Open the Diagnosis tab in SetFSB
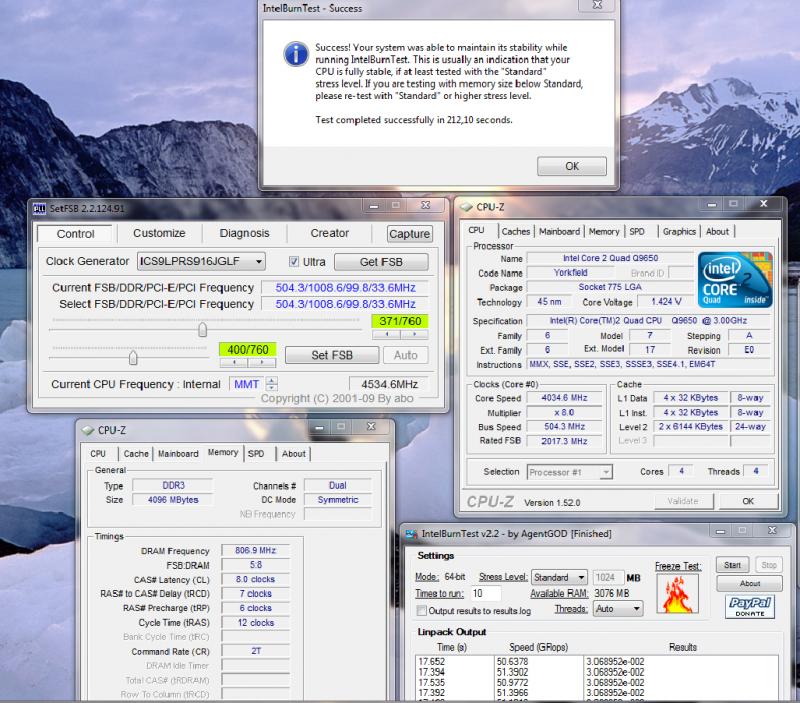800x703 pixels. pyautogui.click(x=244, y=233)
